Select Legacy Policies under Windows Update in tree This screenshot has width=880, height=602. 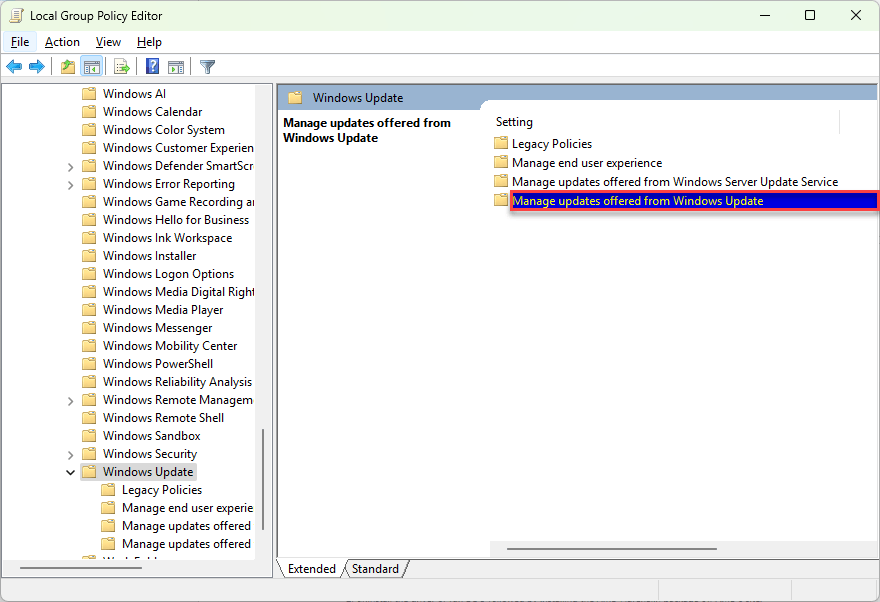(x=162, y=490)
